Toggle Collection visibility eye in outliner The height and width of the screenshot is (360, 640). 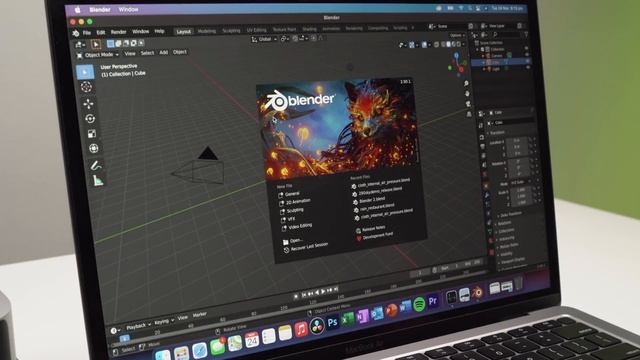(x=526, y=49)
